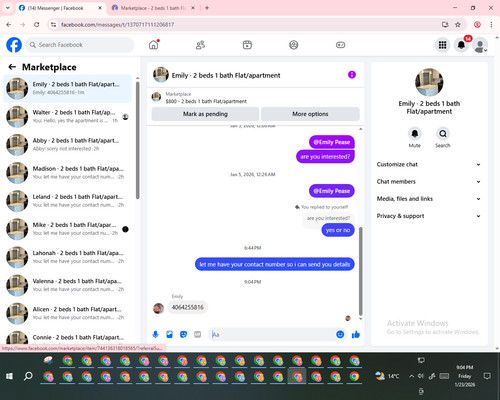Open the tab search dropdown arrow
The width and height of the screenshot is (500, 400).
point(8,8)
